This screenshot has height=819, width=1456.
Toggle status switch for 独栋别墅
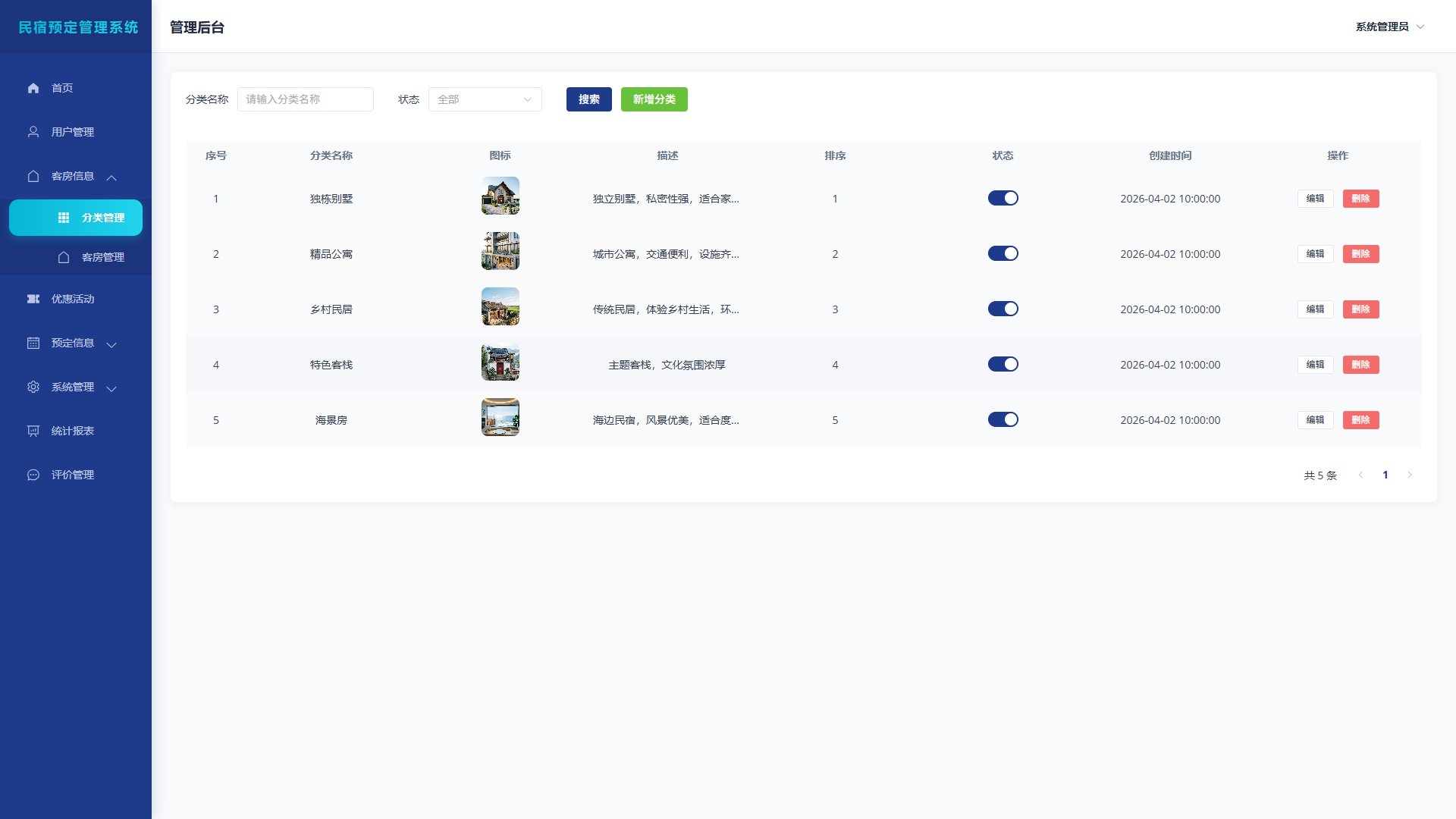pos(1003,198)
